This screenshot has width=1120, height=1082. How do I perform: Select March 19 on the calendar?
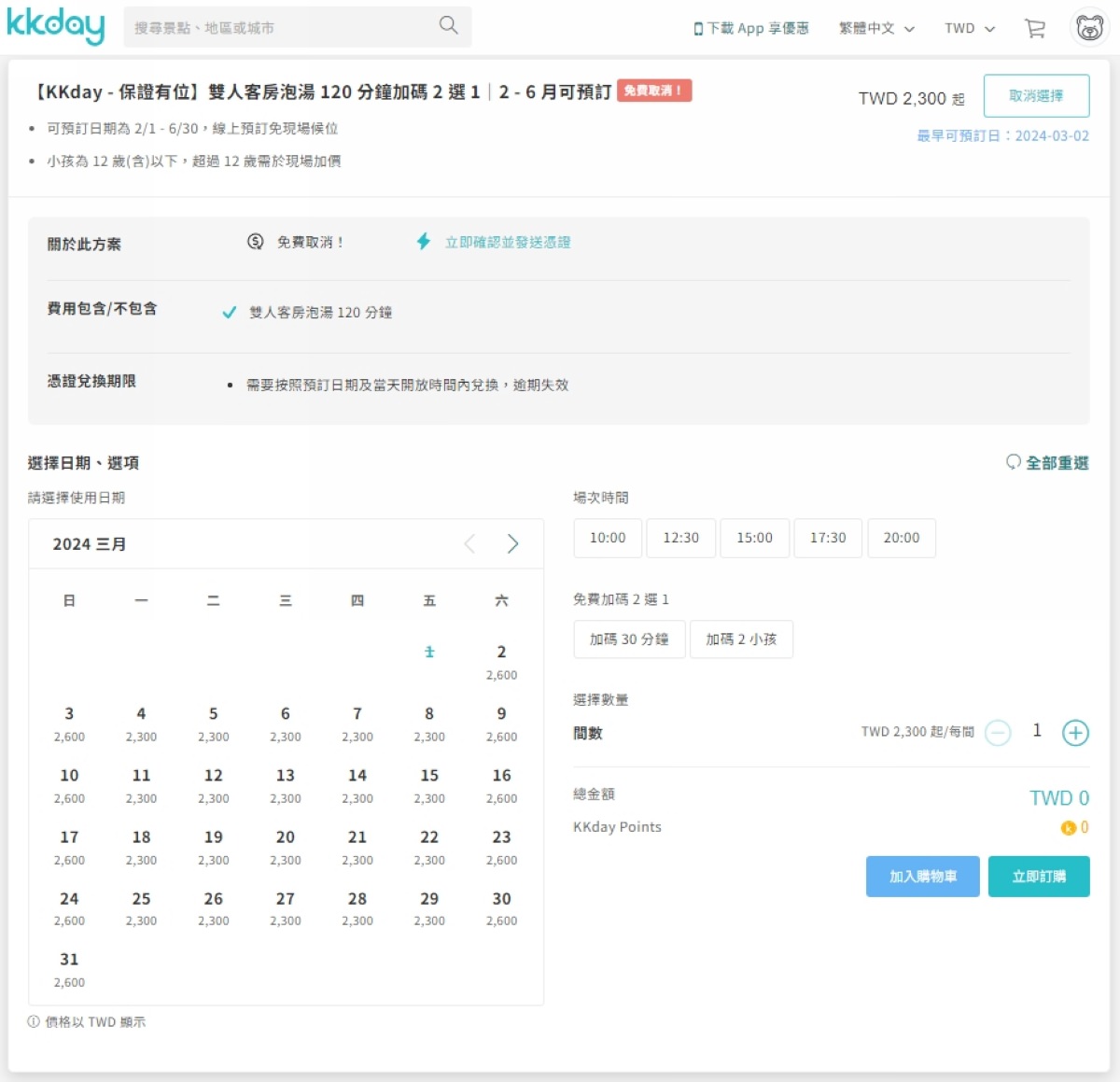pos(213,847)
